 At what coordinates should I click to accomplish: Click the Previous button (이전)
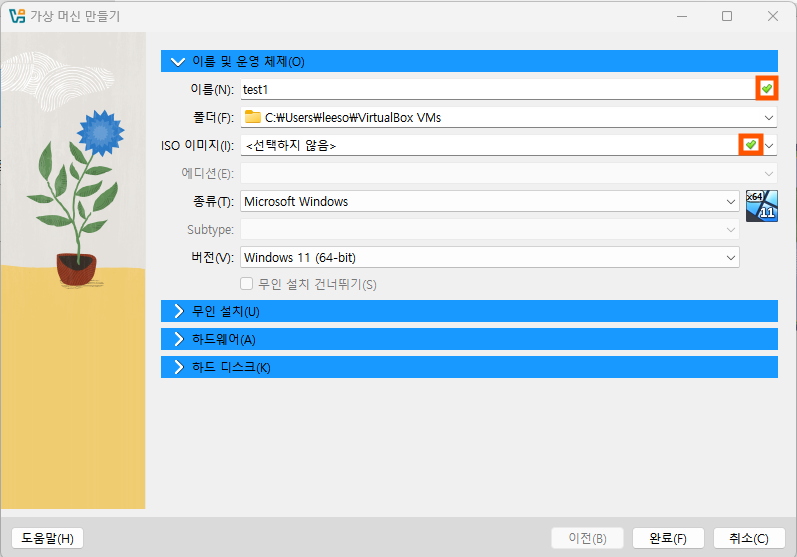tap(587, 538)
